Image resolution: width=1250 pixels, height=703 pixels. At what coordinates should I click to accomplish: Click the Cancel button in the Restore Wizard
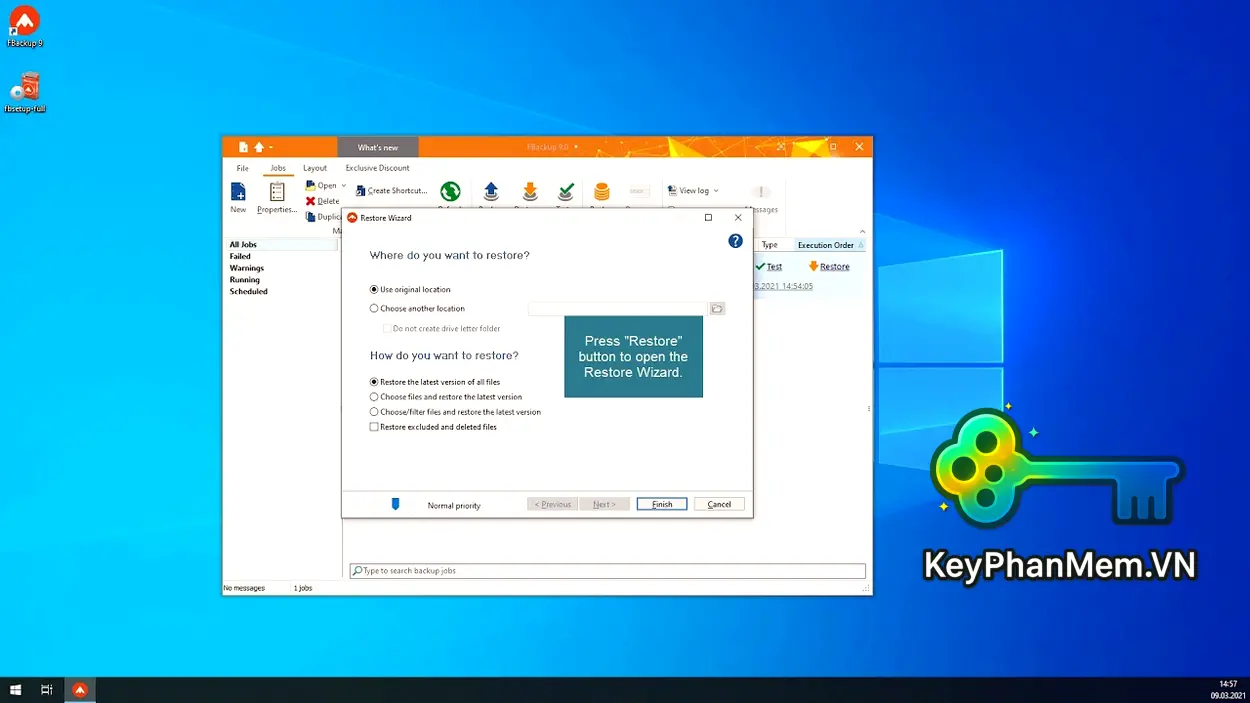pos(719,504)
